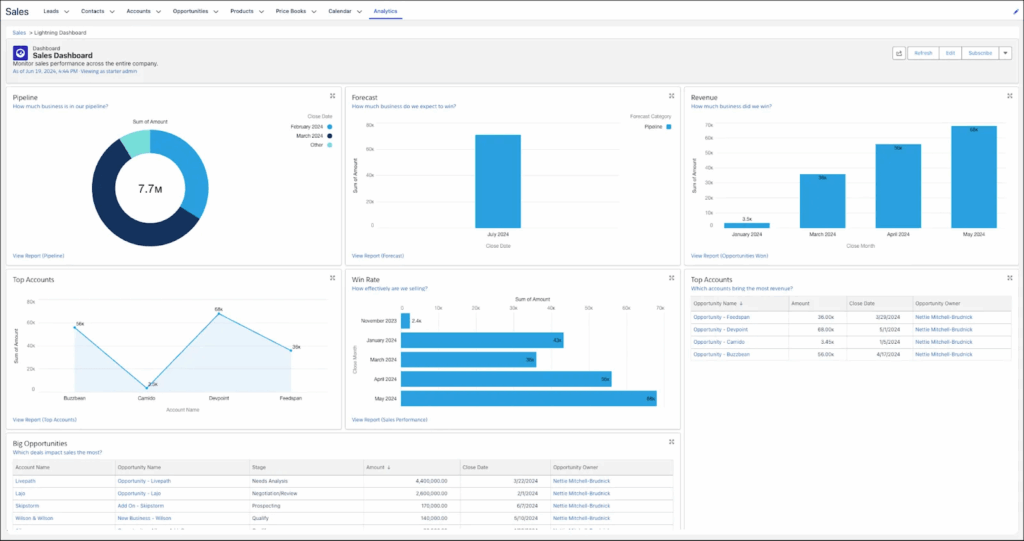Click the share dashboard icon next to Refresh
1024x541 pixels.
[x=898, y=53]
